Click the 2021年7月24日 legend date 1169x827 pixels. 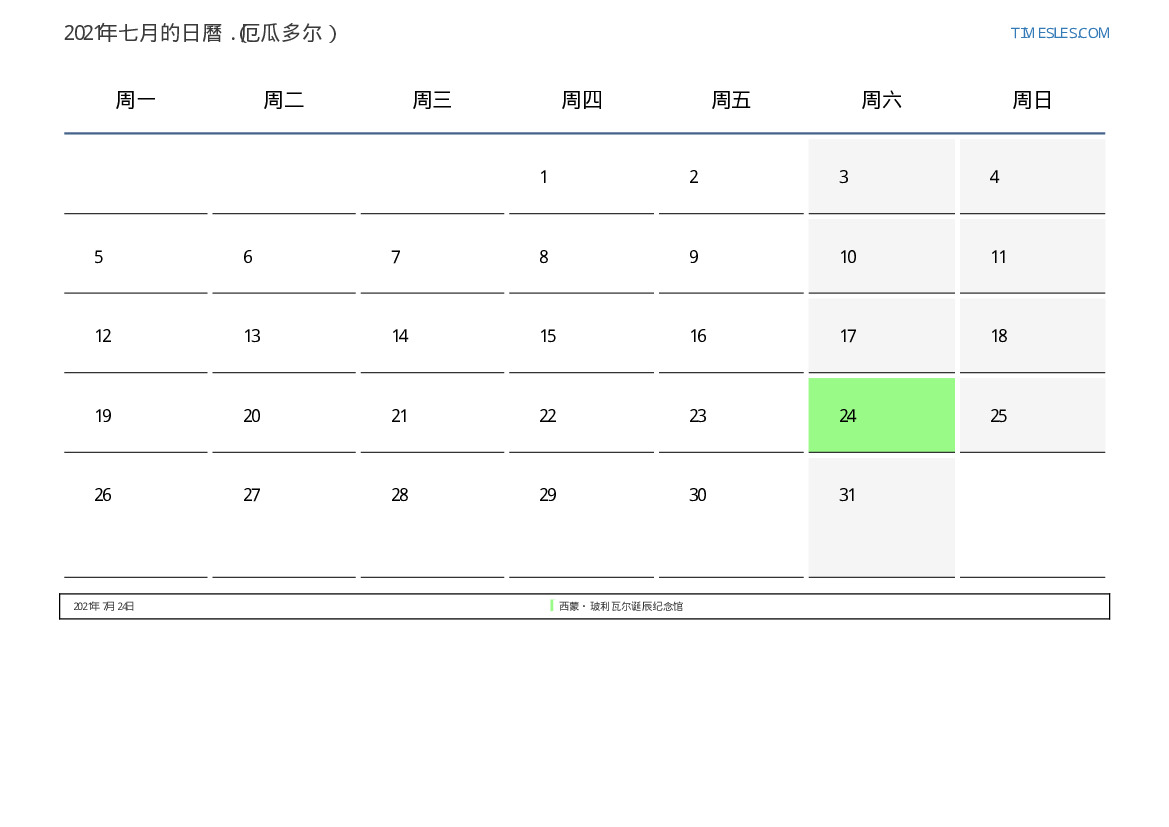click(x=104, y=607)
